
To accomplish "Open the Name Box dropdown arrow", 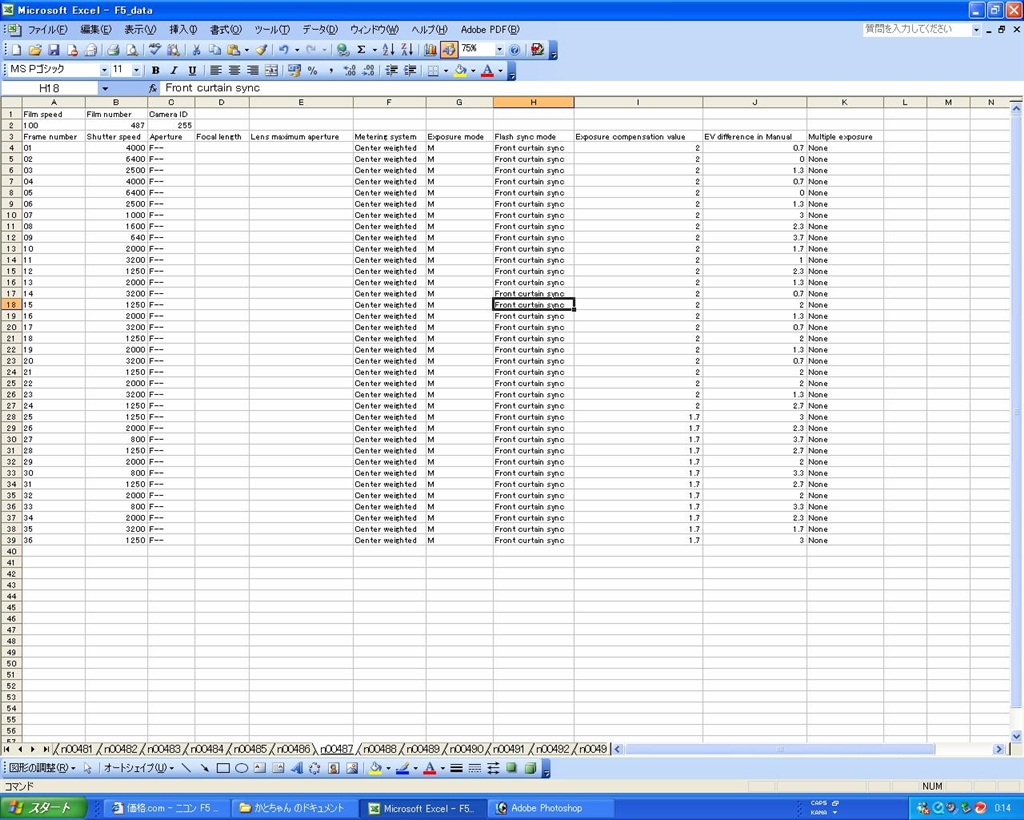I will (104, 88).
